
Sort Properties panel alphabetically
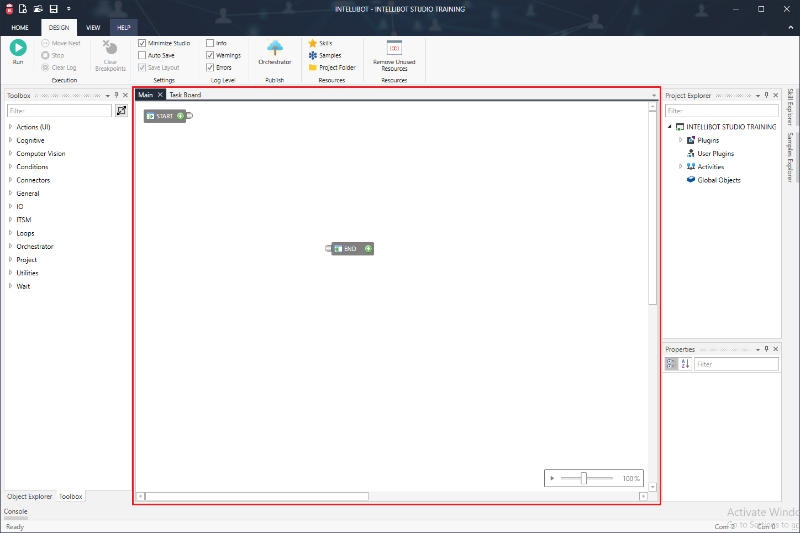tap(685, 364)
